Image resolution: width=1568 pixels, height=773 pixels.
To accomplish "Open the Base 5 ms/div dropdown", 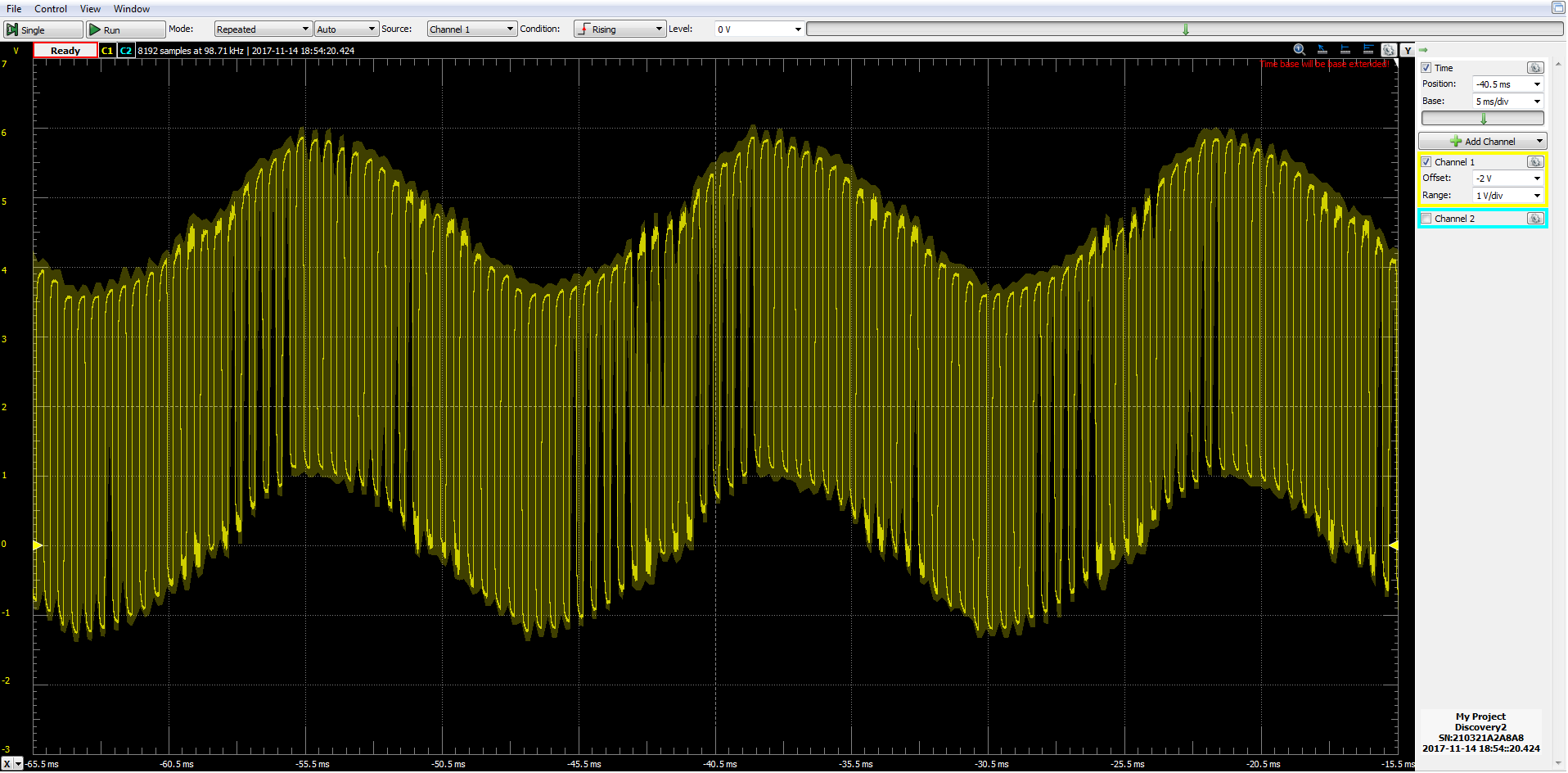I will (1508, 102).
